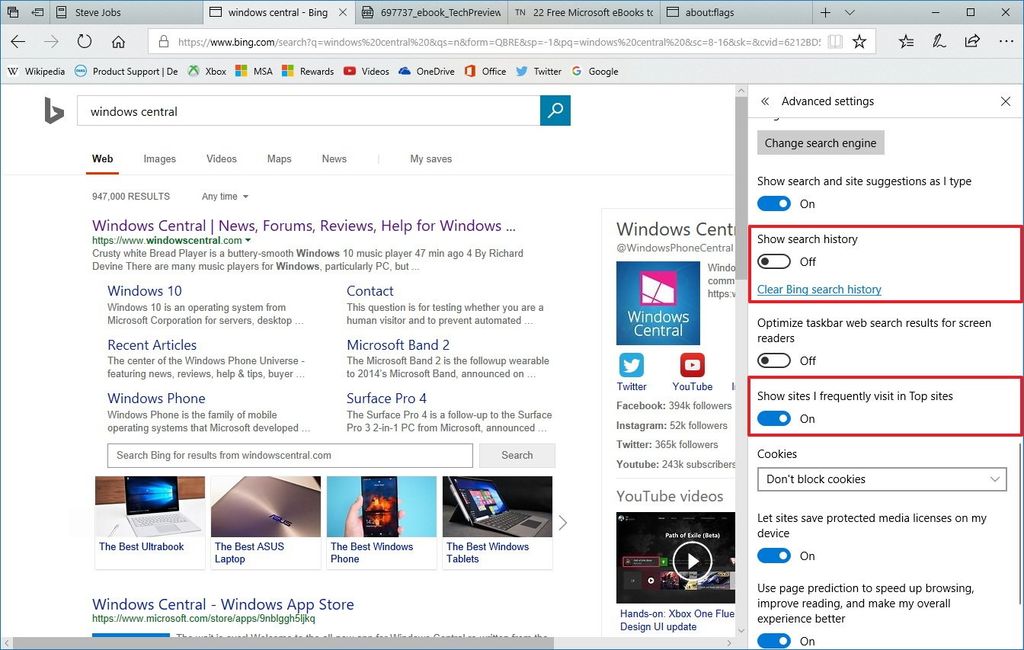
Task: Click the Bing search magnifier button
Action: (x=555, y=110)
